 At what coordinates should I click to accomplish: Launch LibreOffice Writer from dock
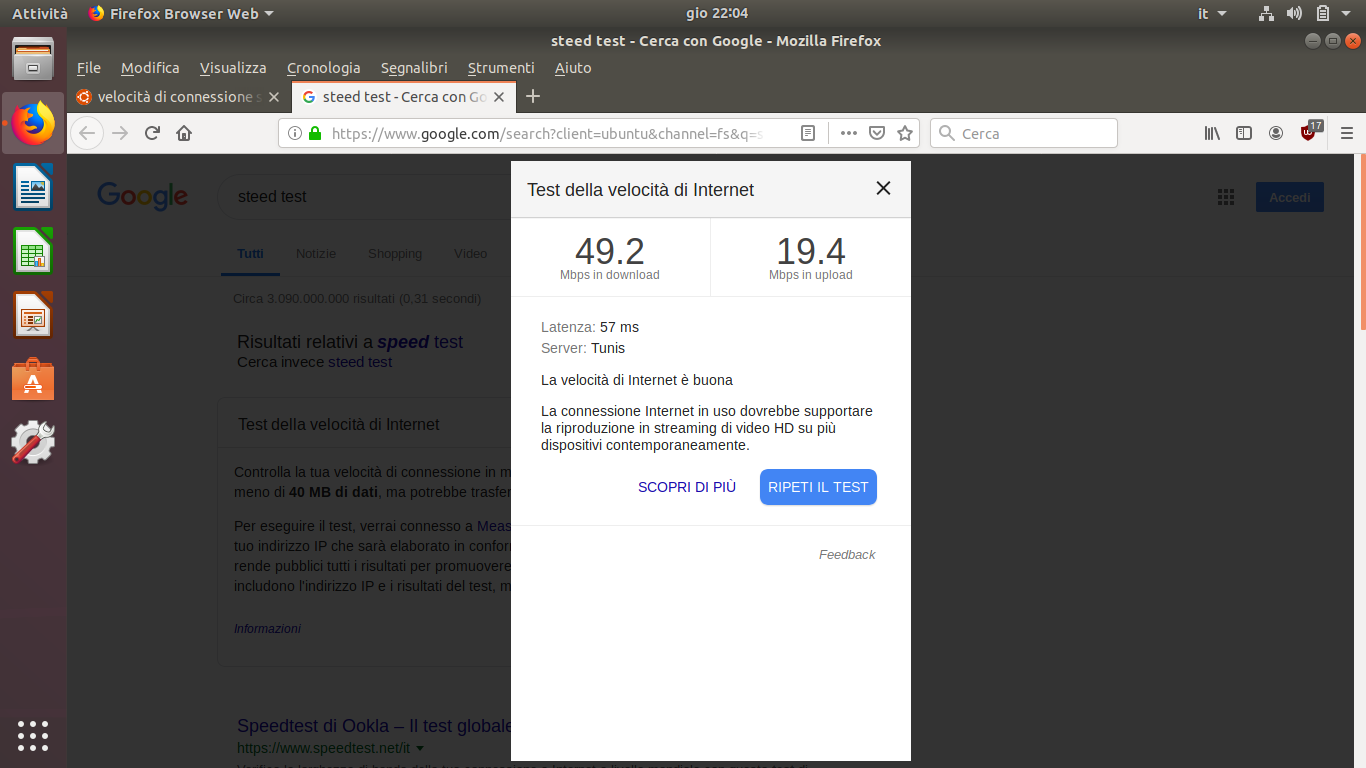click(x=33, y=187)
